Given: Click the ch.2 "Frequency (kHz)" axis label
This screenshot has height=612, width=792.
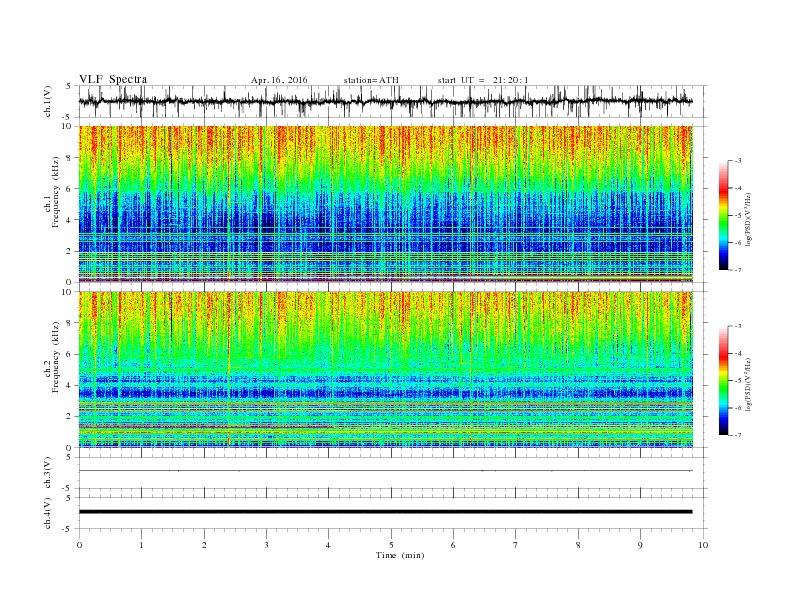Looking at the screenshot, I should [x=57, y=357].
